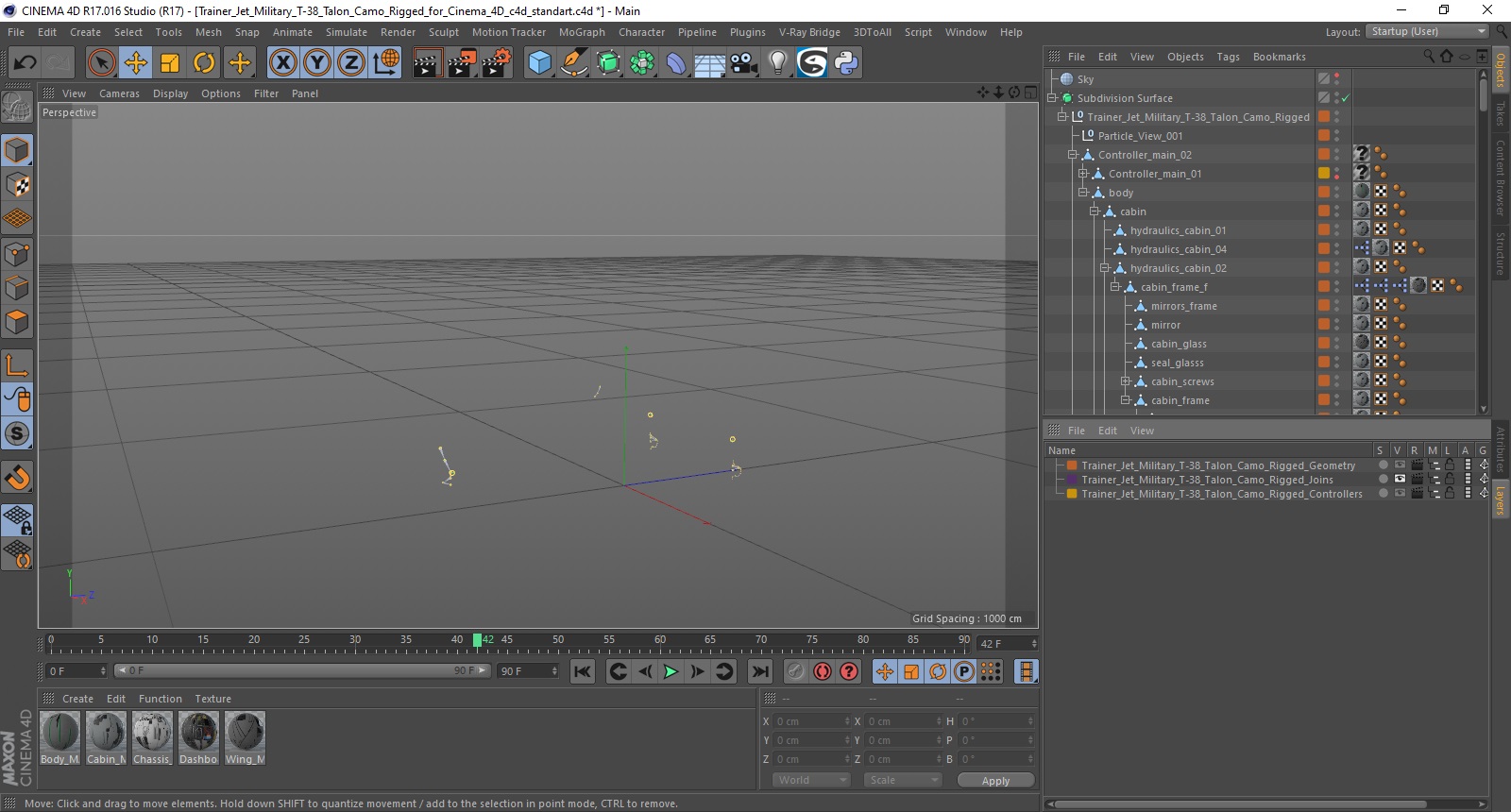Add a Floor scene object
Viewport: 1511px width, 812px height.
pos(710,63)
